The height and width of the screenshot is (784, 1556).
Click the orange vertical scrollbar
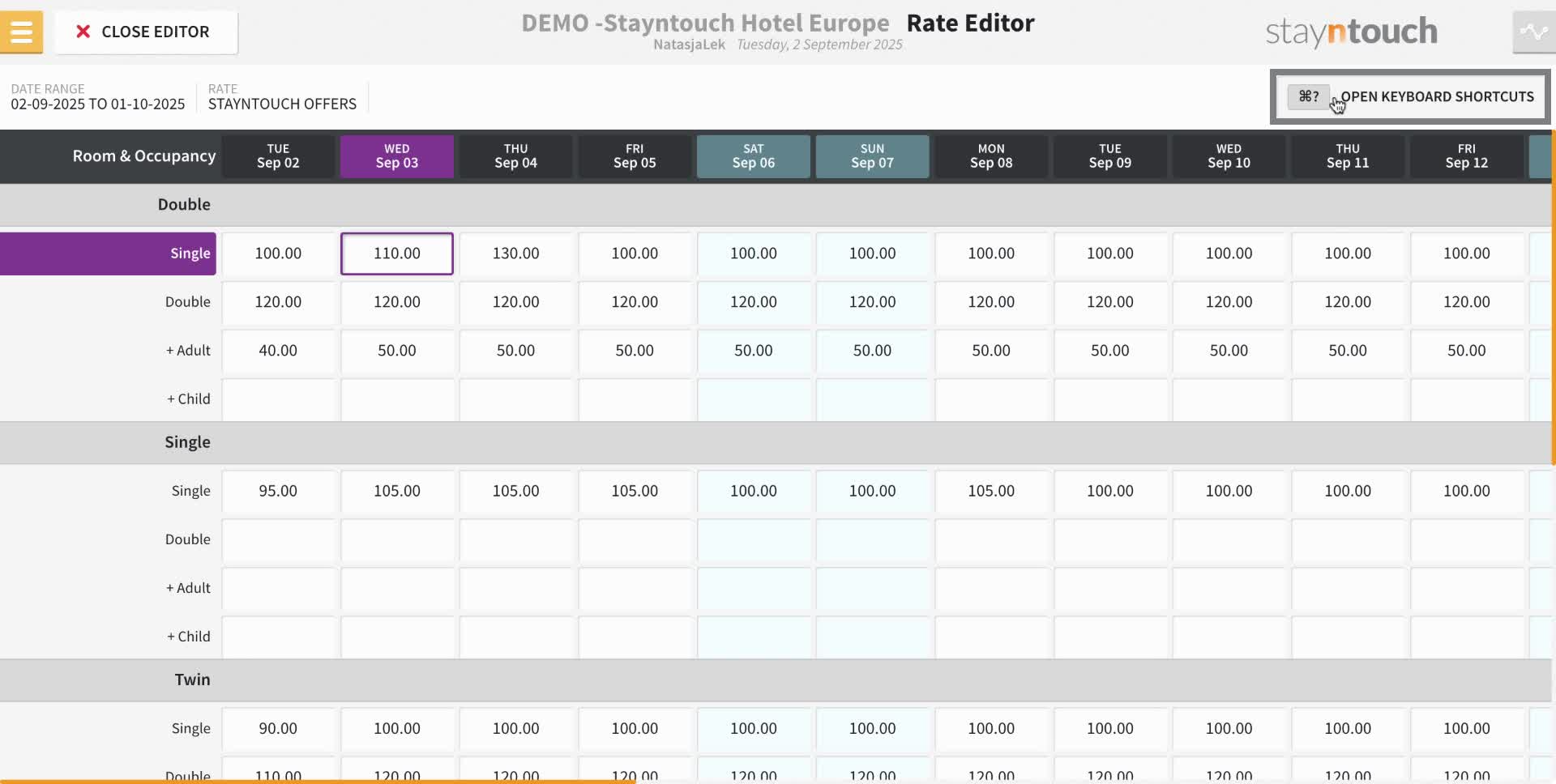tap(1554, 298)
